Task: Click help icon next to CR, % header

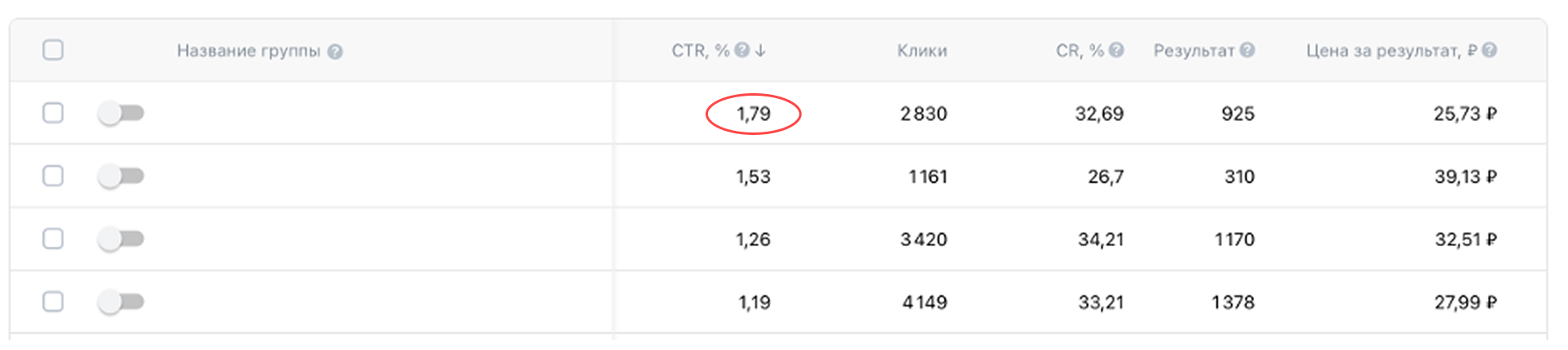Action: point(1116,50)
